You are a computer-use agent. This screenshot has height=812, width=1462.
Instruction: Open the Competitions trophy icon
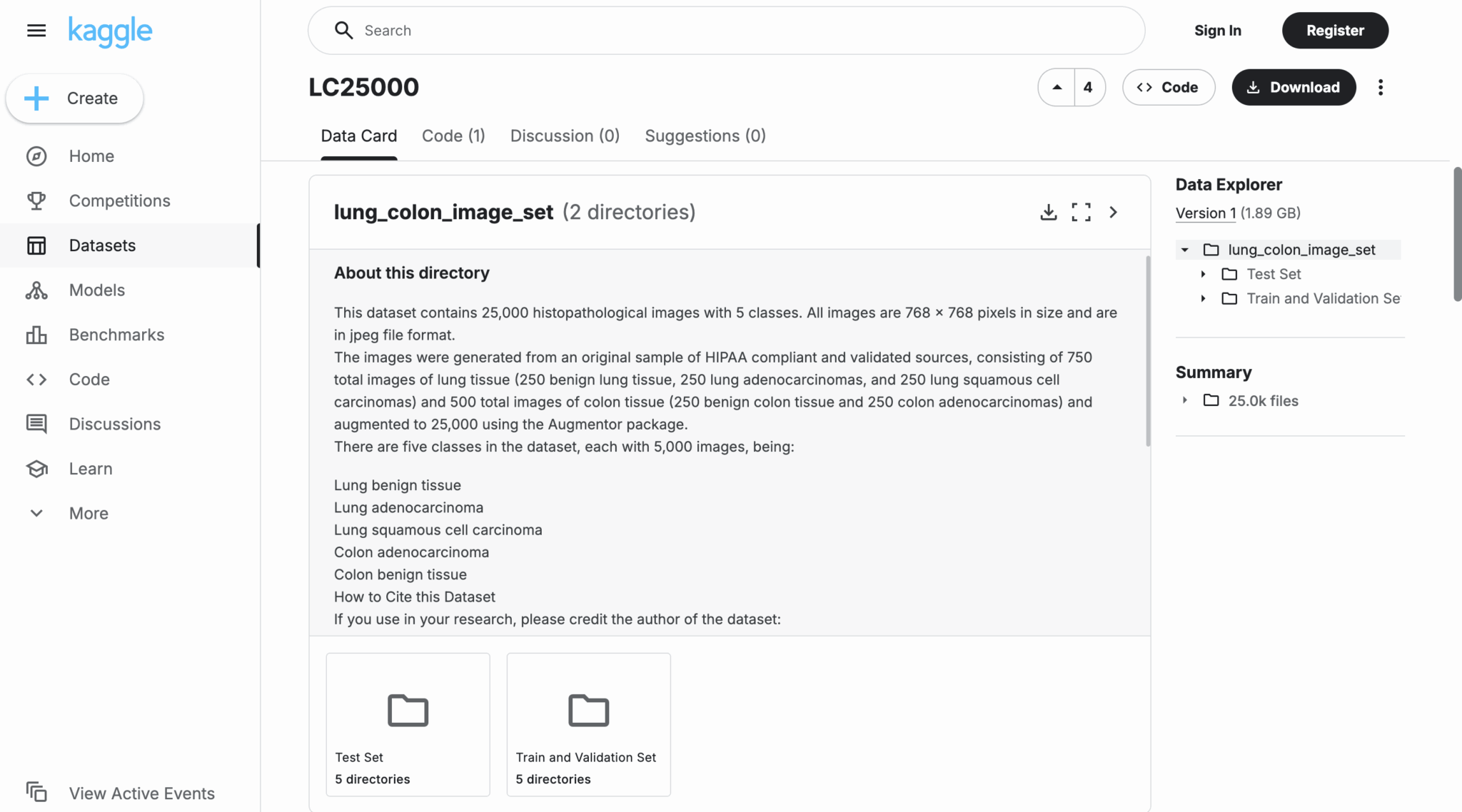[x=36, y=201]
